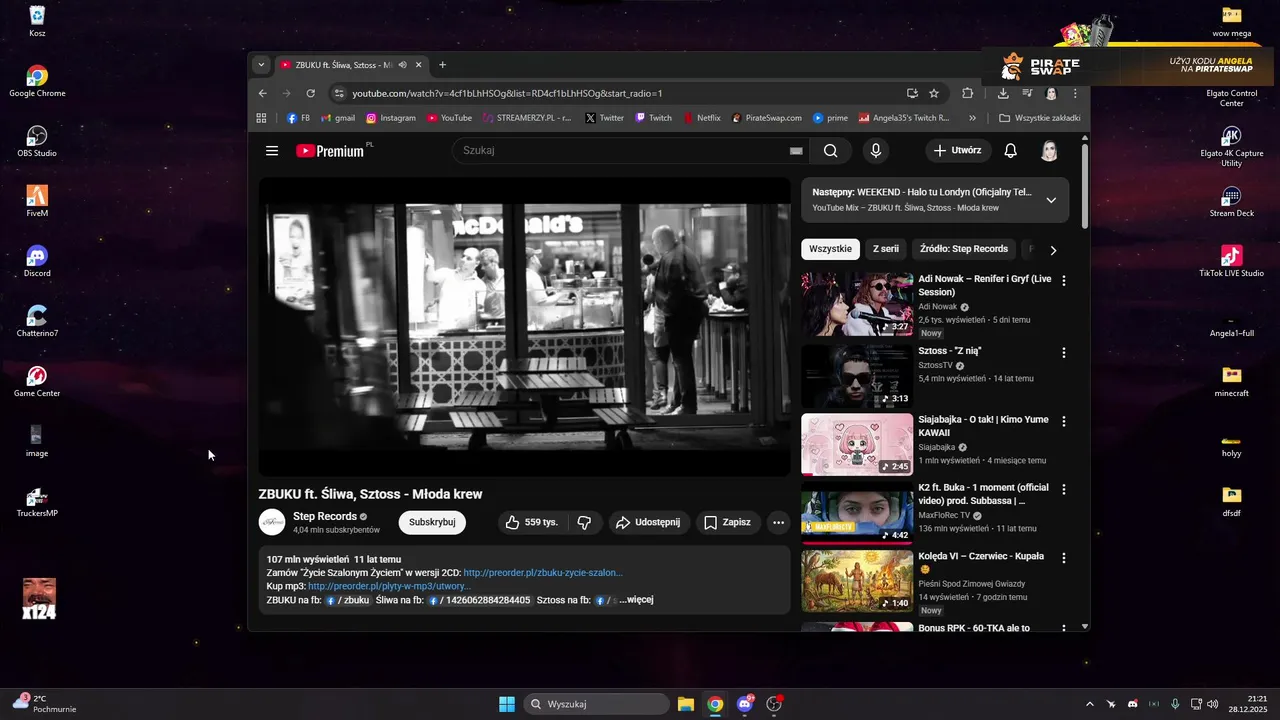Open options for Adi Nowak video
The width and height of the screenshot is (1280, 720).
pyautogui.click(x=1064, y=281)
